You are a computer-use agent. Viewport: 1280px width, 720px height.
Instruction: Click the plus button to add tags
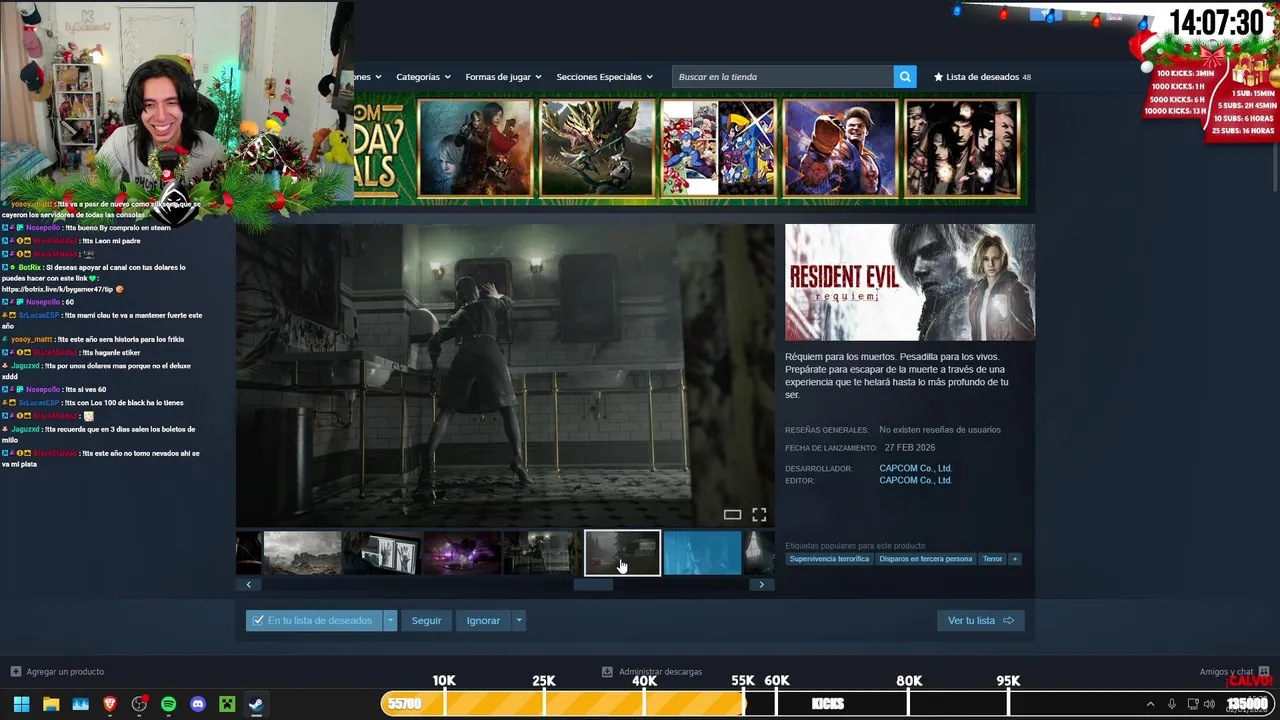coord(1015,559)
